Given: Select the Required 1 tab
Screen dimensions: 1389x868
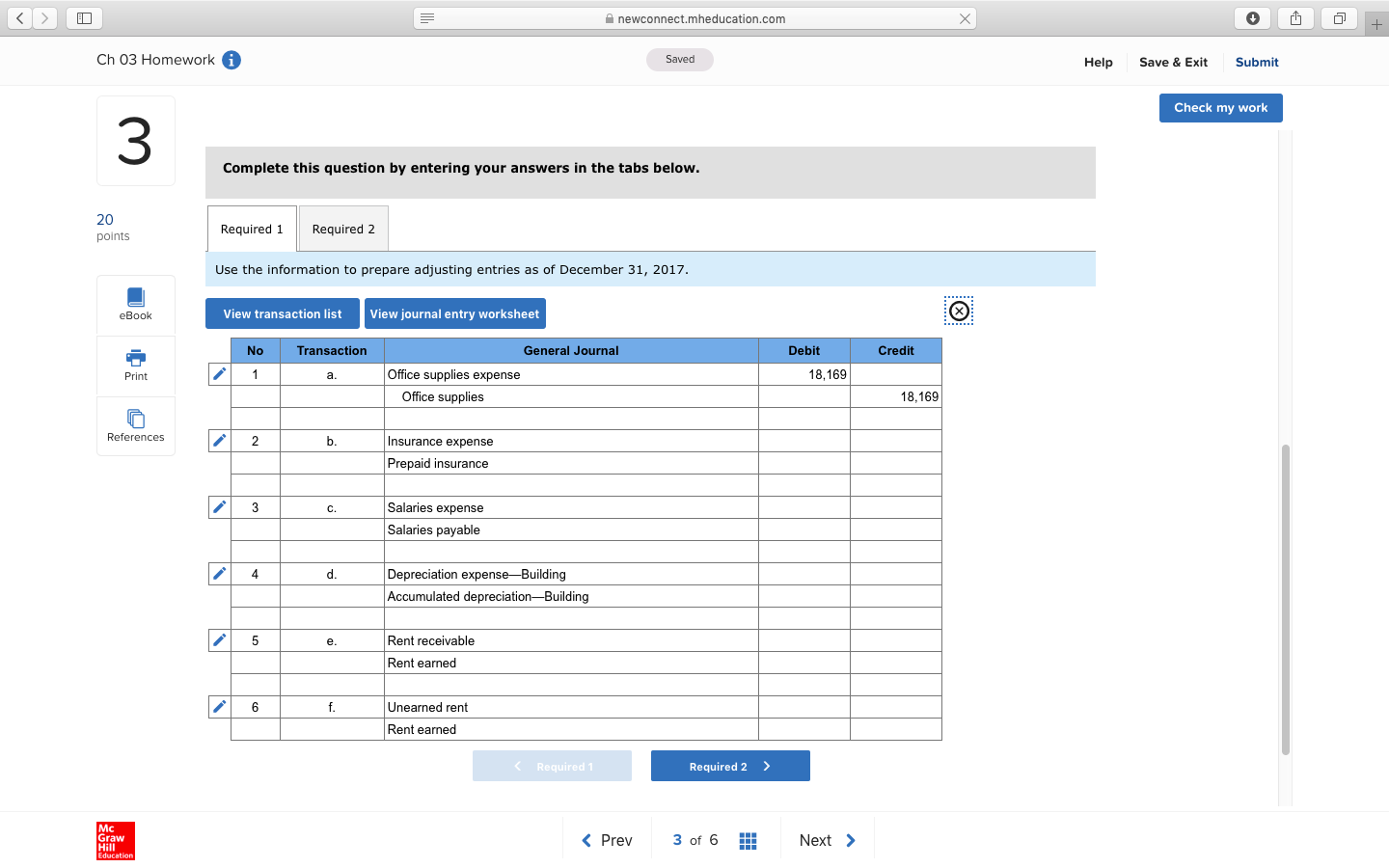Looking at the screenshot, I should point(251,229).
